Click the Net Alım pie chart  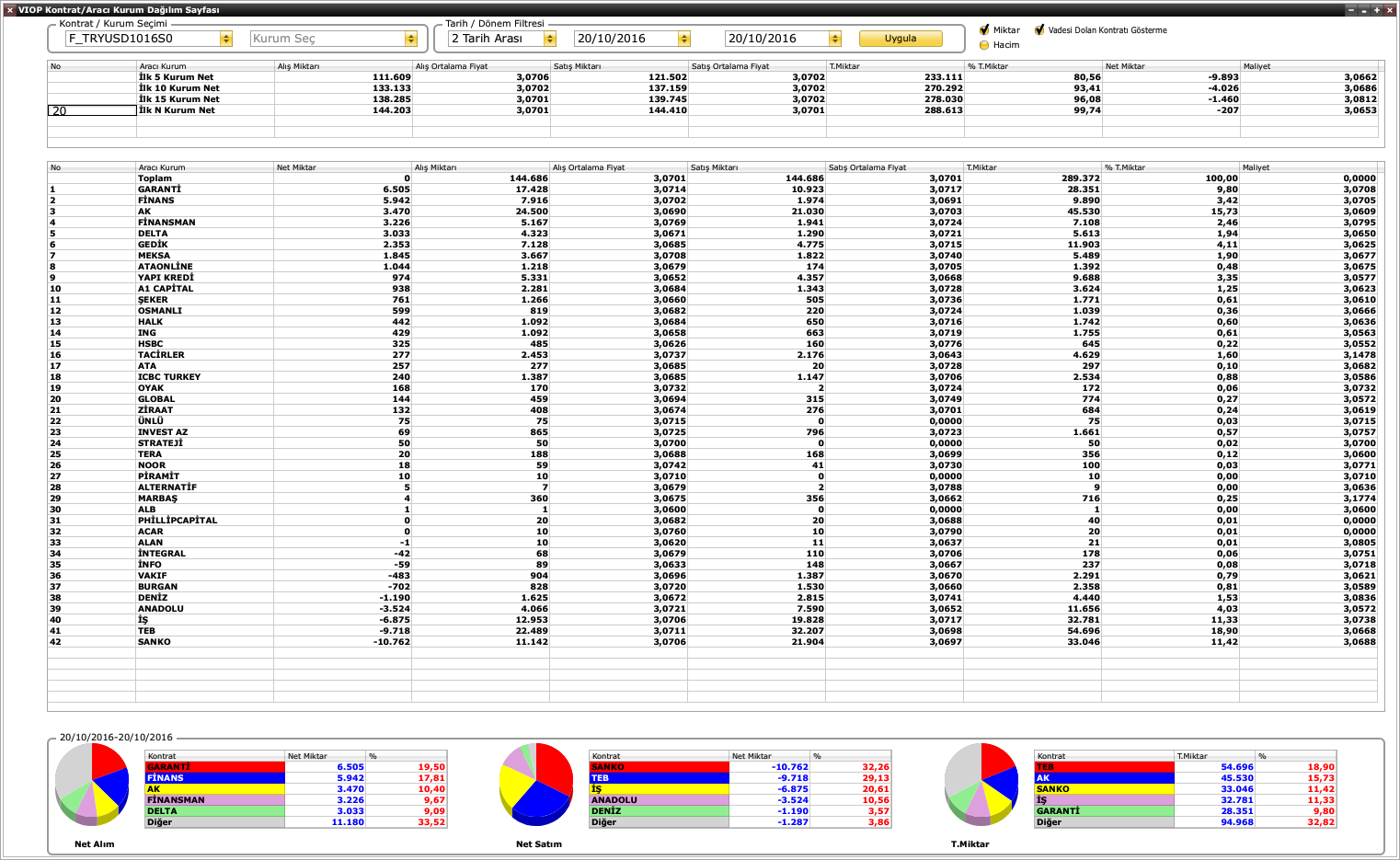[x=92, y=785]
